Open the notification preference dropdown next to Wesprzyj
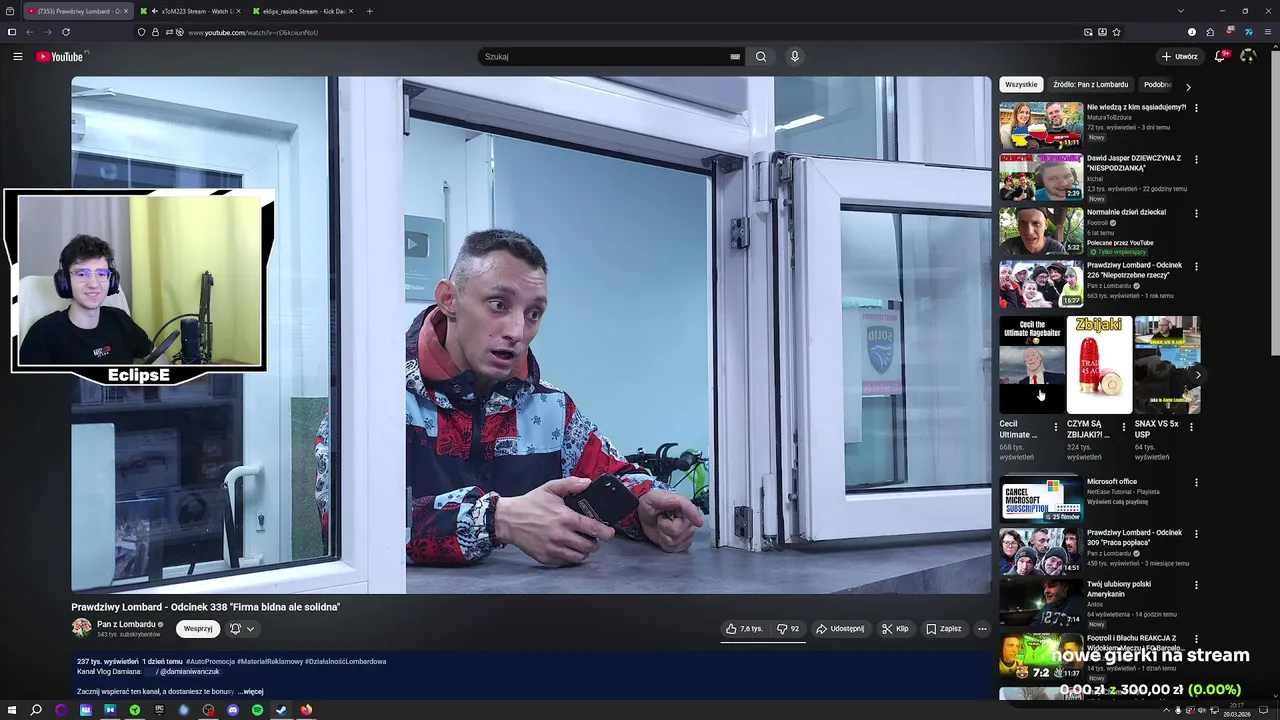Image resolution: width=1280 pixels, height=720 pixels. click(242, 629)
